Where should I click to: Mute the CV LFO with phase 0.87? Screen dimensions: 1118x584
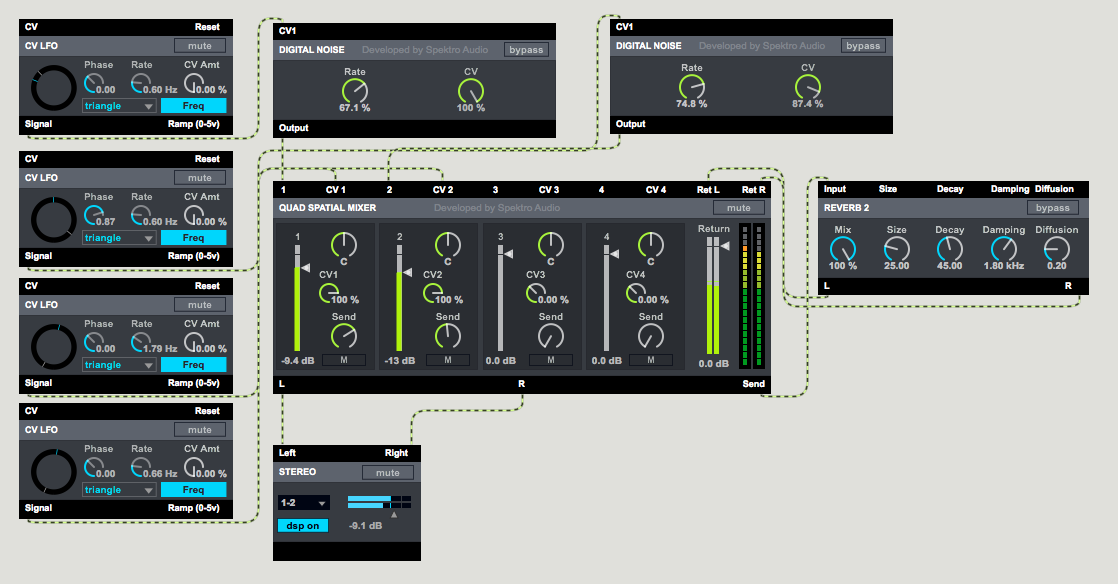200,178
